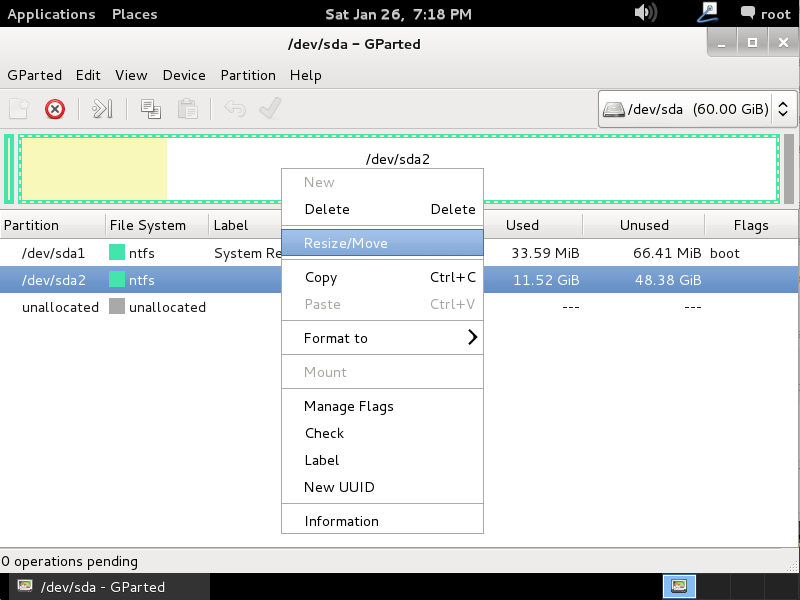Click the workspace switcher icon in bottom panel
Screen dimensions: 800x600
pyautogui.click(x=679, y=586)
